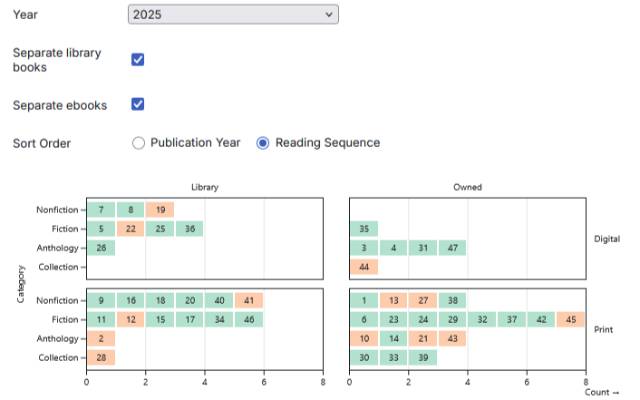Select Reading Sequence sort order
Image resolution: width=640 pixels, height=400 pixels.
(x=263, y=143)
